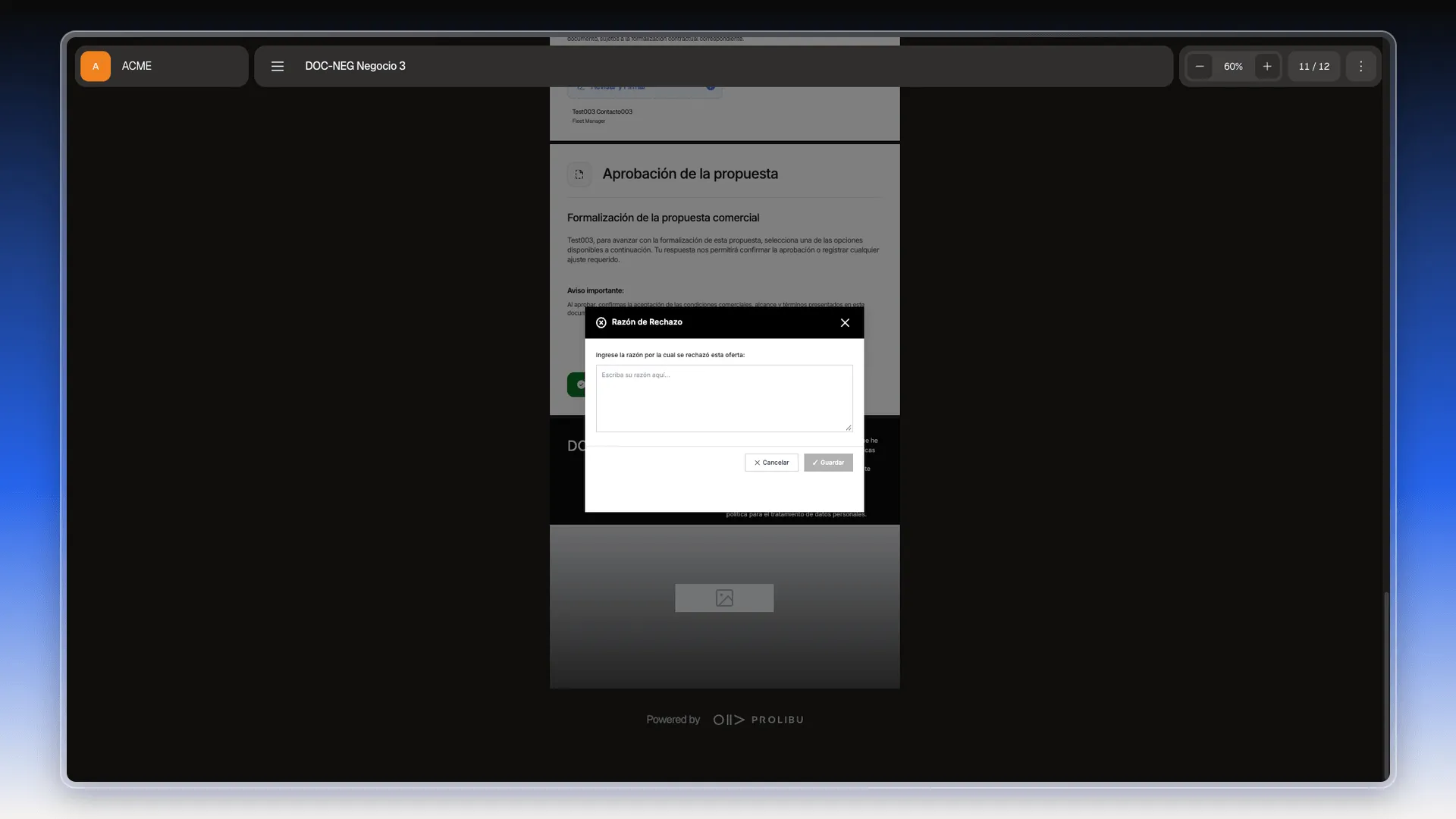The image size is (1456, 819).
Task: Zoom in with the plus button
Action: pos(1267,66)
